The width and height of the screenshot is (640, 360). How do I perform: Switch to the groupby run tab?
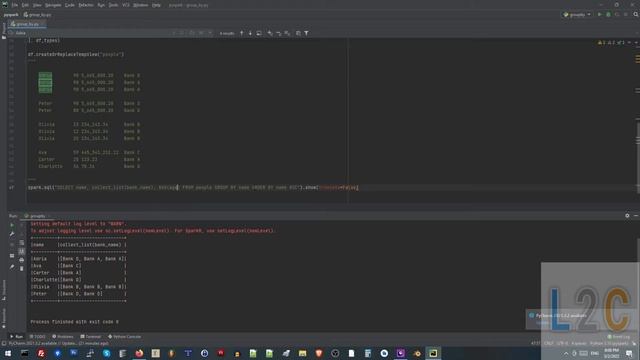(x=37, y=216)
